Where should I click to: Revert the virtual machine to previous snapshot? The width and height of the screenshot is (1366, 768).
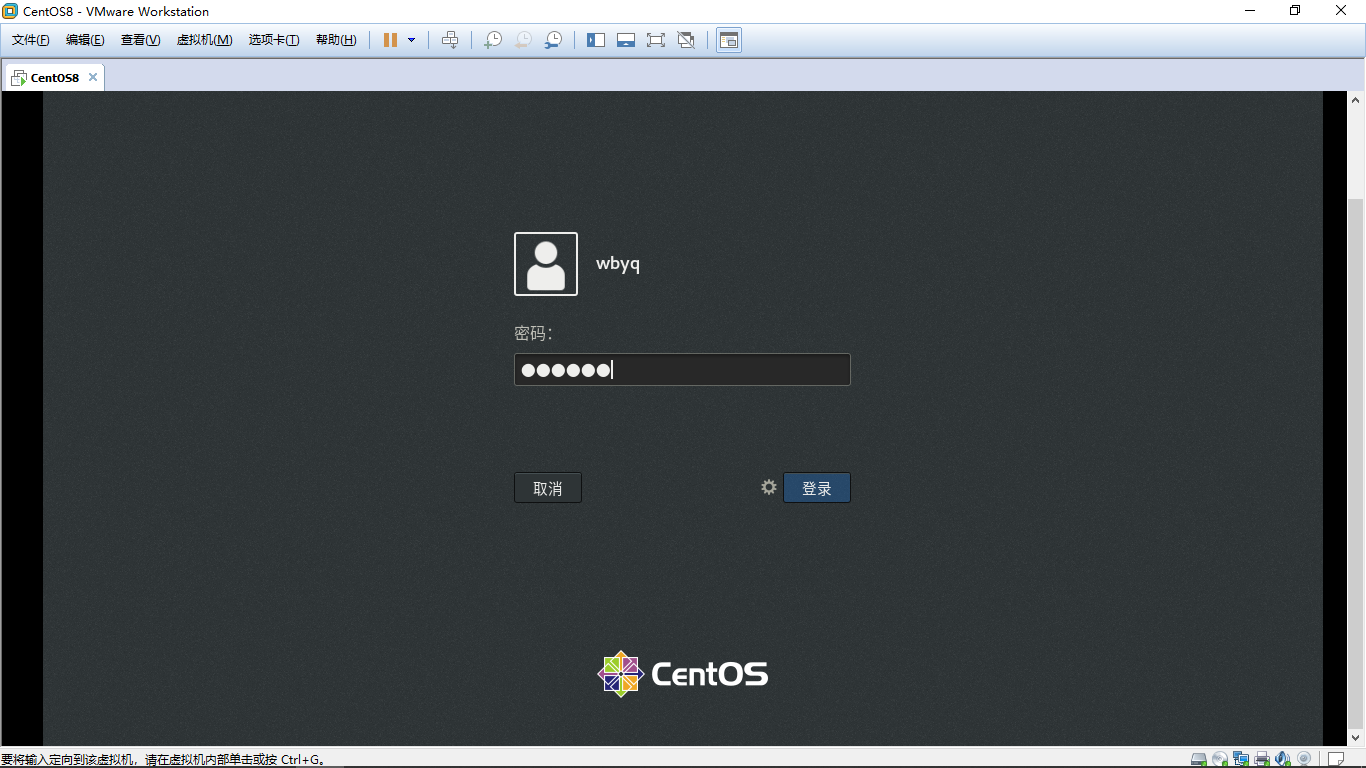click(x=523, y=40)
